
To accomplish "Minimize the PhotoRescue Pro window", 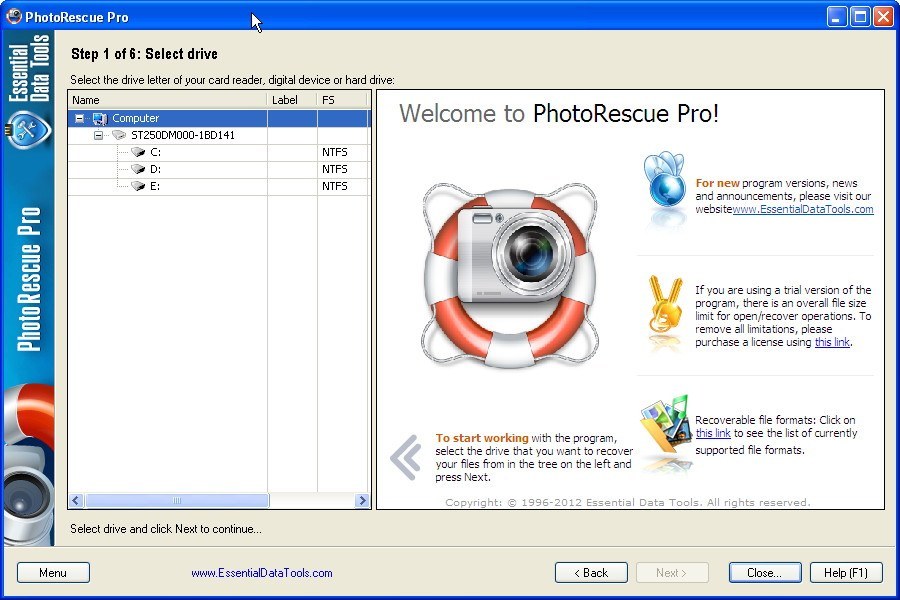I will click(x=837, y=17).
